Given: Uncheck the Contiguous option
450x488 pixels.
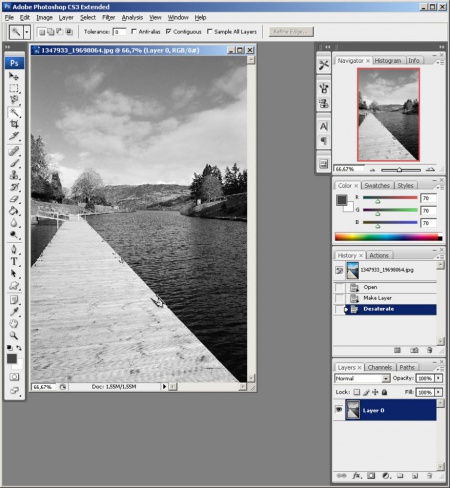Looking at the screenshot, I should pyautogui.click(x=169, y=31).
